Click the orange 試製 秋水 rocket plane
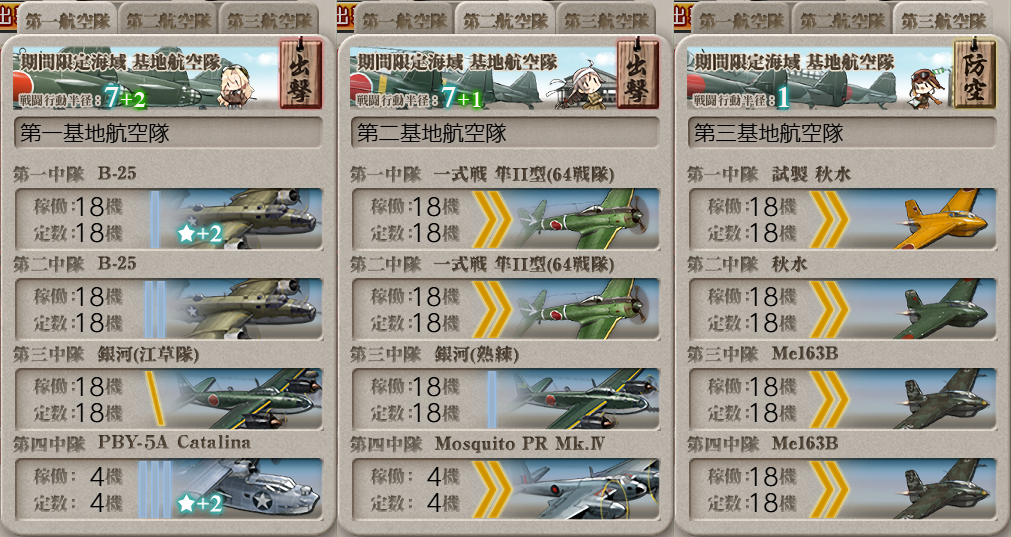1011x537 pixels. (x=940, y=219)
